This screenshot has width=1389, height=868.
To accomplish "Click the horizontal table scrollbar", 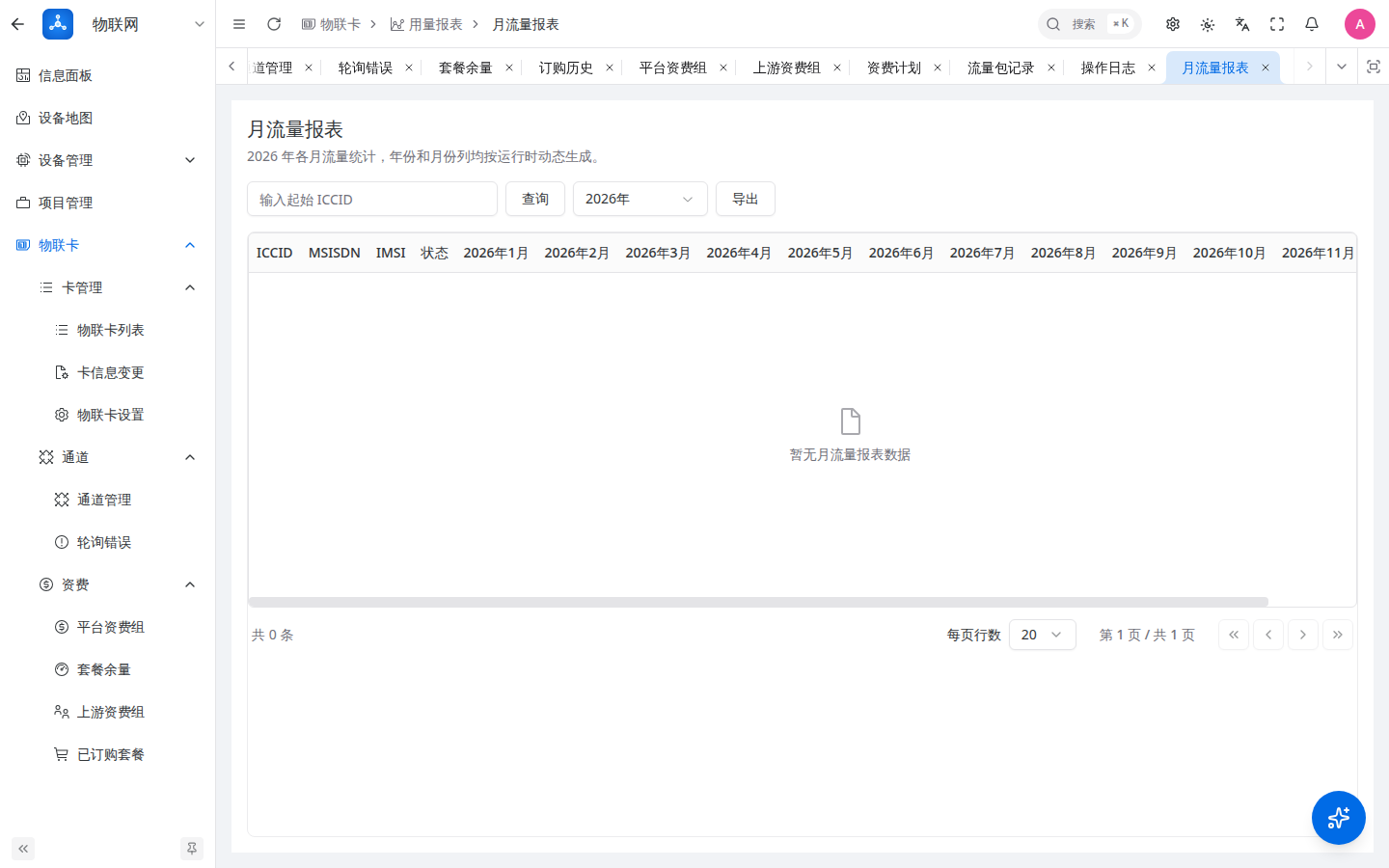I will click(x=758, y=602).
